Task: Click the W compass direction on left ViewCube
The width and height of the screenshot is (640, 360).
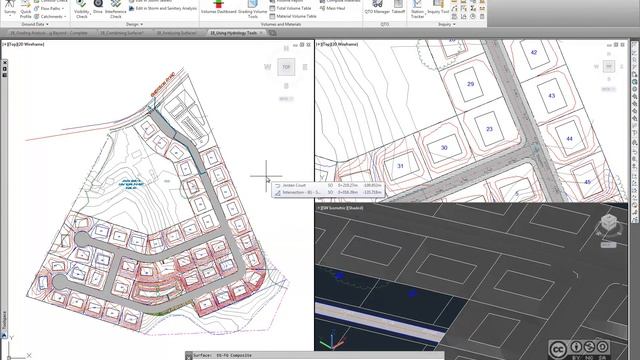Action: [268, 67]
